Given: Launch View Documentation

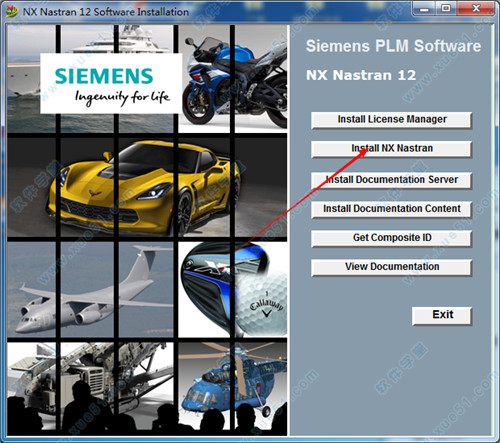Looking at the screenshot, I should coord(391,267).
